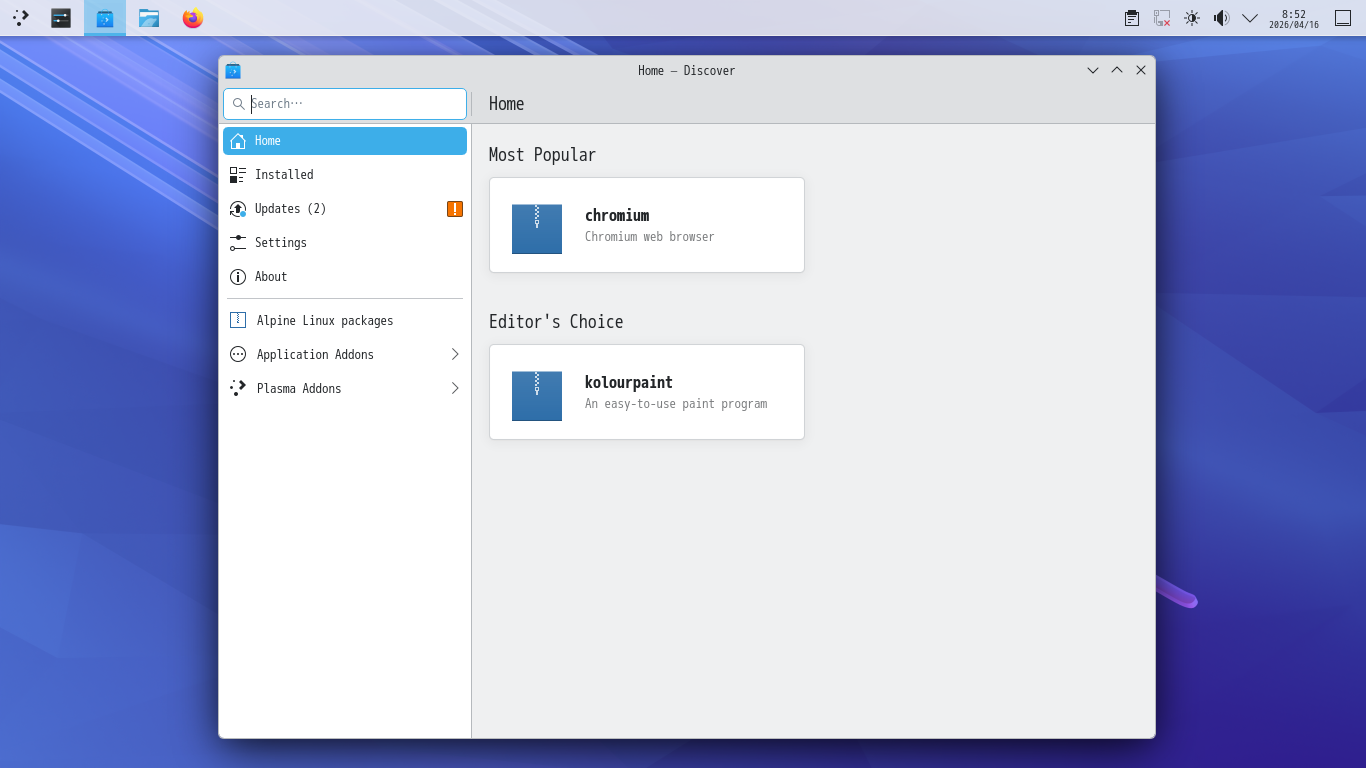Click the orange warning badge beside Updates

coord(455,209)
